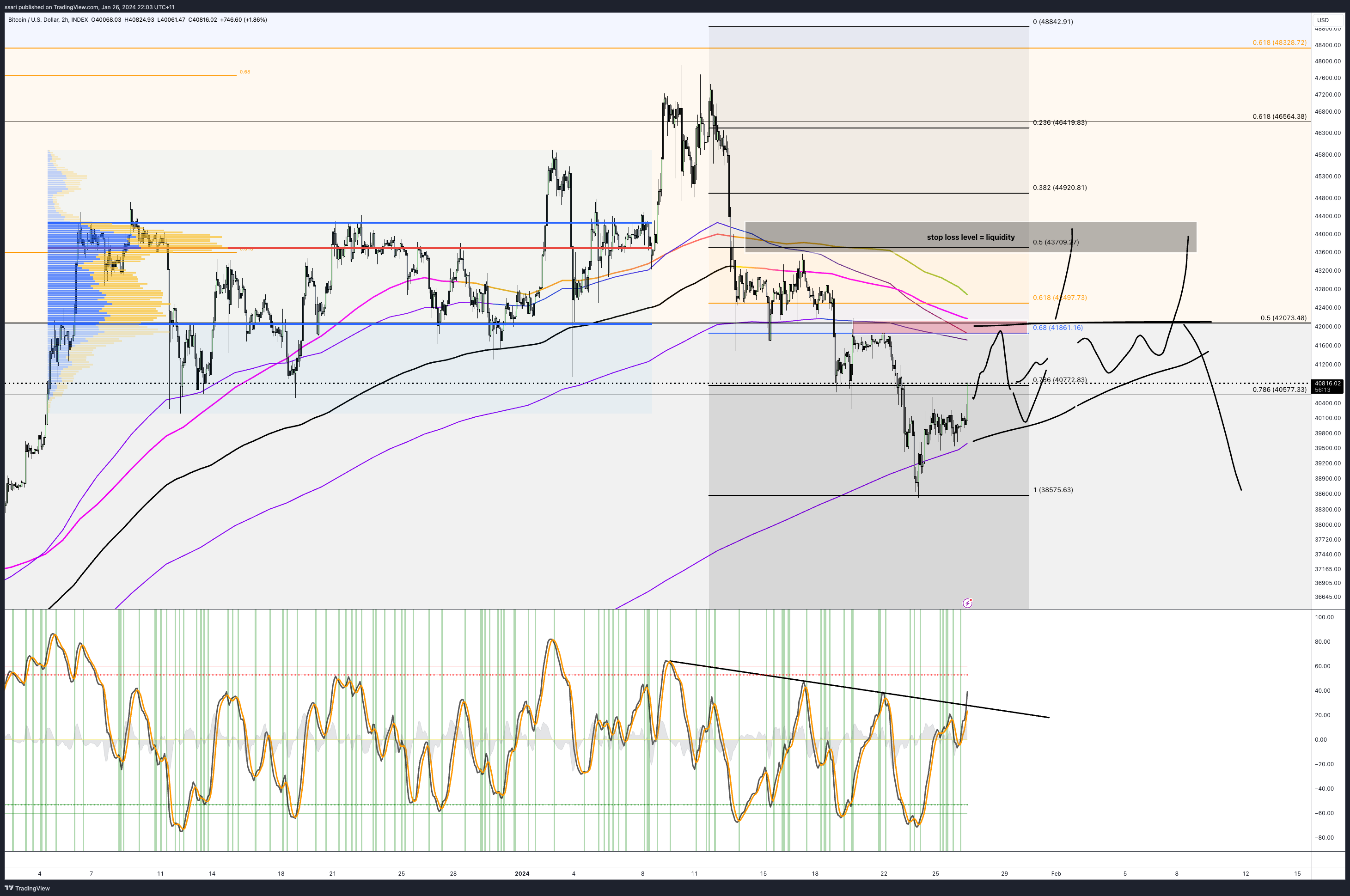Select the 'stop loss level = liquidity' annotation
The image size is (1350, 896).
point(971,237)
